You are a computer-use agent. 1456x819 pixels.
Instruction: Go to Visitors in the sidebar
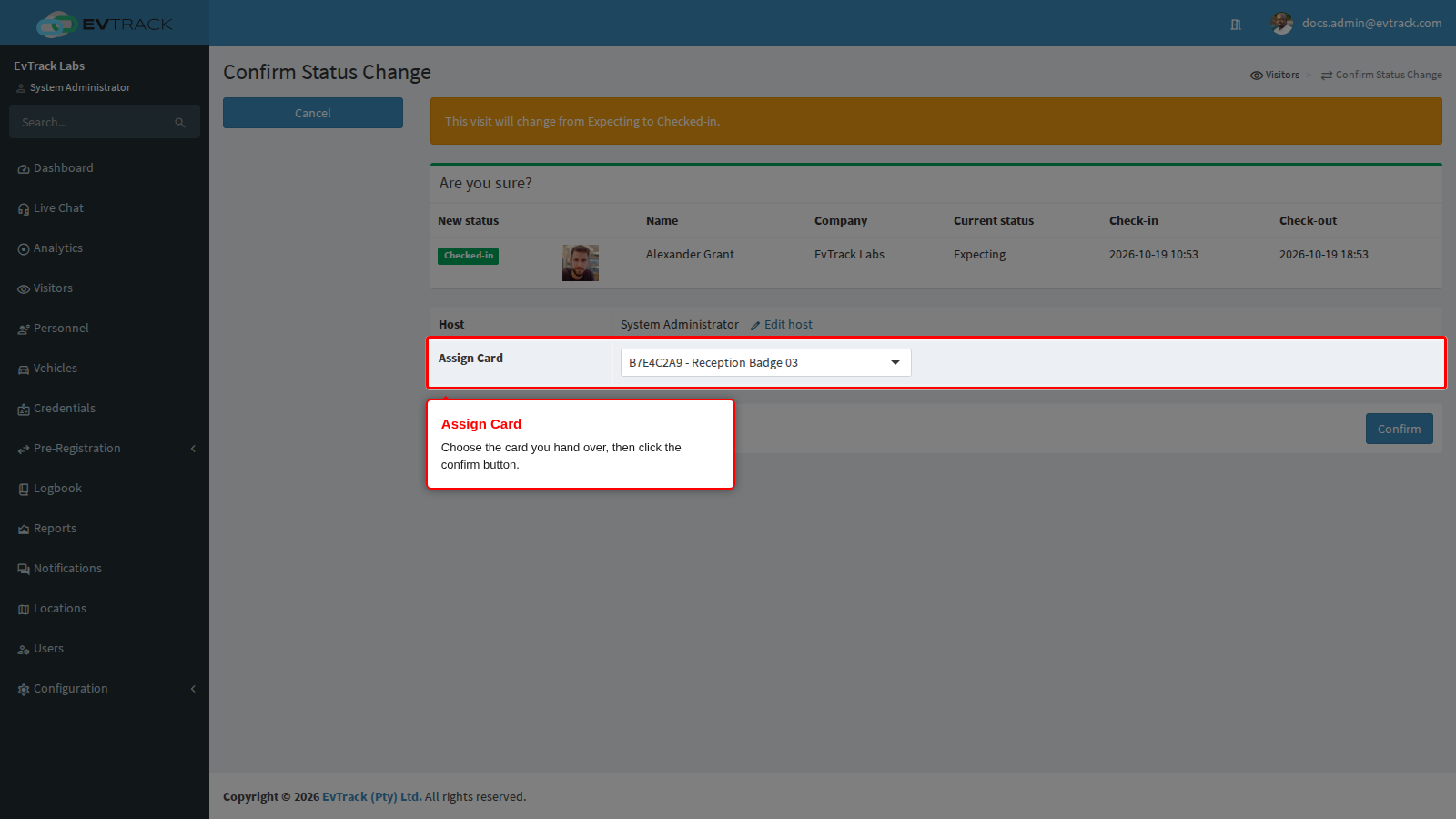105,288
